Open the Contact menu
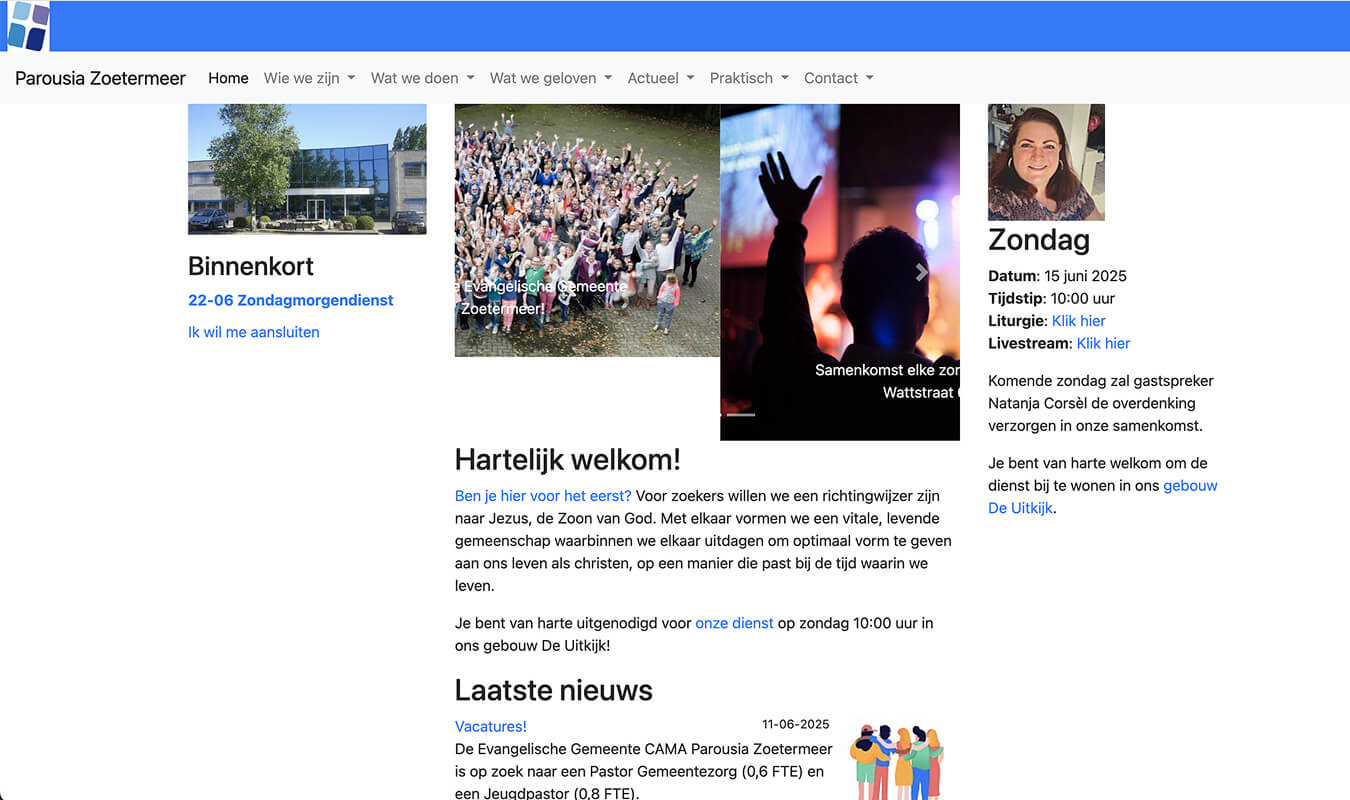Image resolution: width=1350 pixels, height=800 pixels. [x=838, y=78]
